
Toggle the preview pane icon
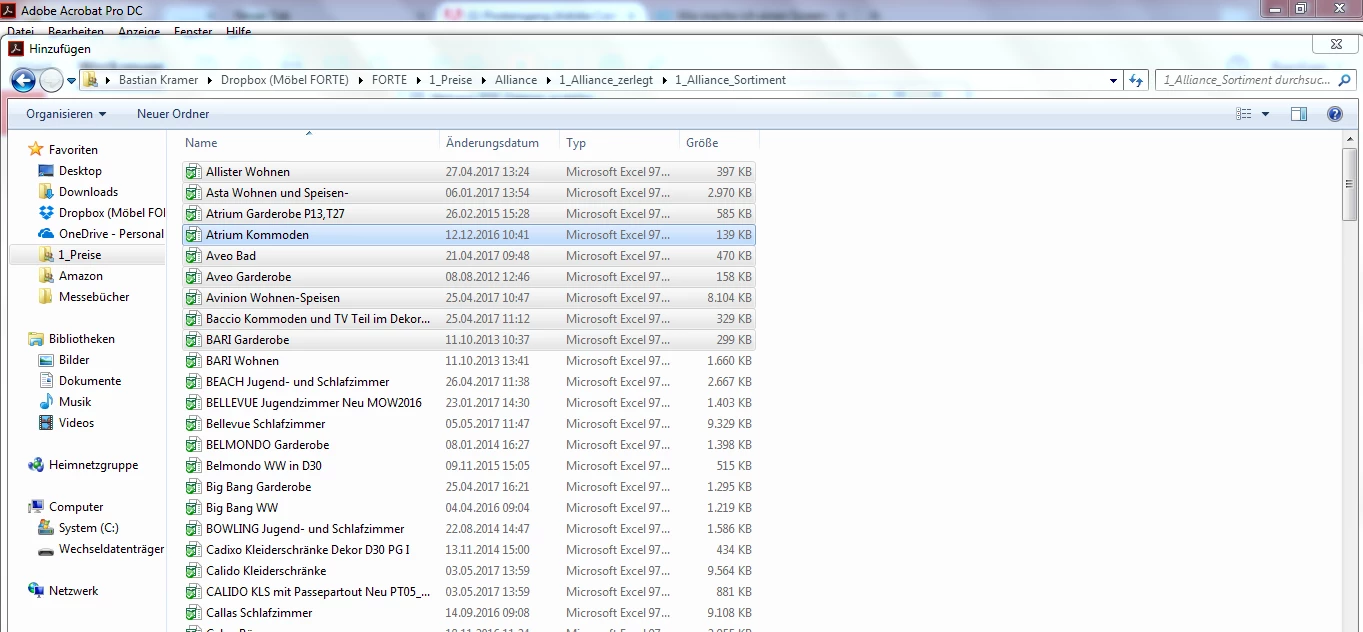coord(1299,114)
